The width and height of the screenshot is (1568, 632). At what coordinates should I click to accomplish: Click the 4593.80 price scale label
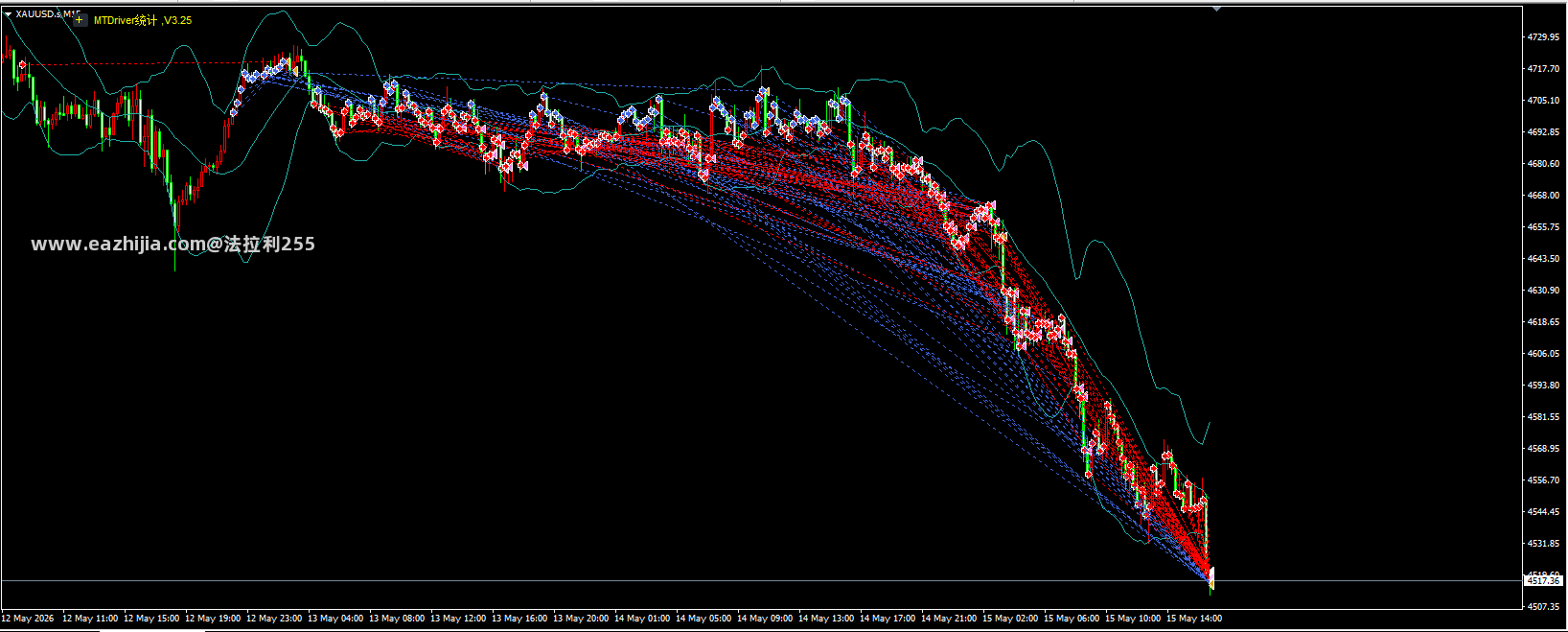(x=1543, y=385)
